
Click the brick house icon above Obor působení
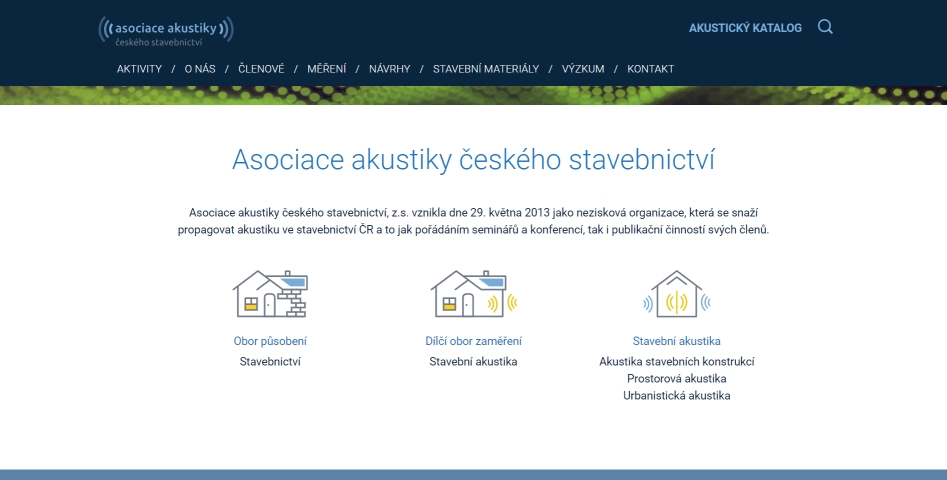(x=270, y=293)
